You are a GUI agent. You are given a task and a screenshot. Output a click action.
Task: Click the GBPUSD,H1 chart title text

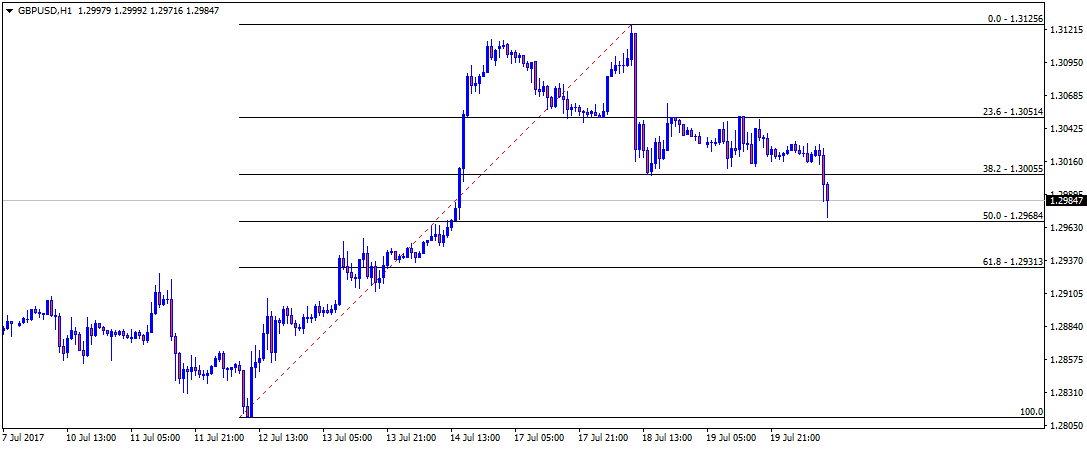pyautogui.click(x=46, y=10)
